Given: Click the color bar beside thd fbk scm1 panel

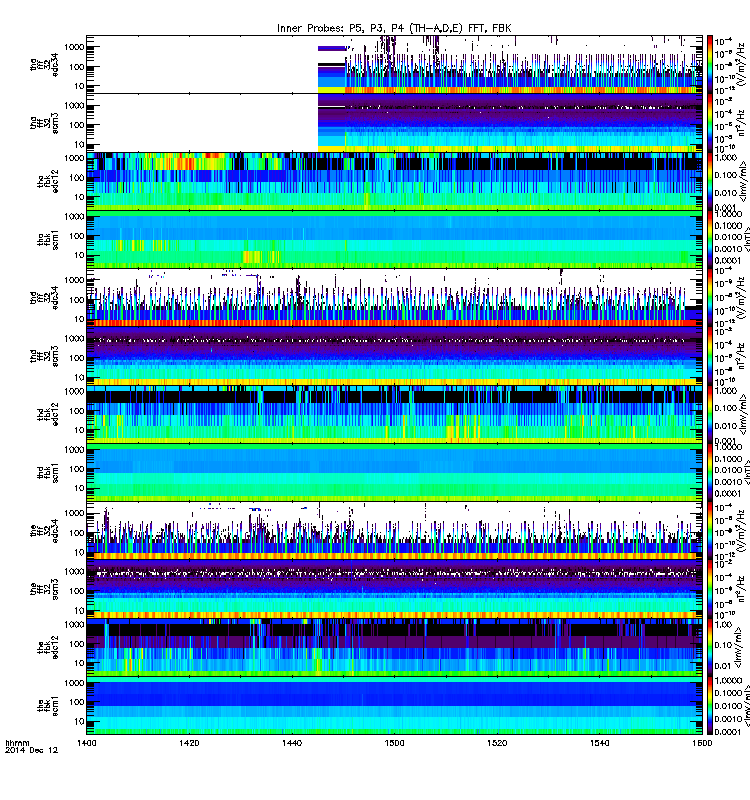Looking at the screenshot, I should tap(710, 473).
